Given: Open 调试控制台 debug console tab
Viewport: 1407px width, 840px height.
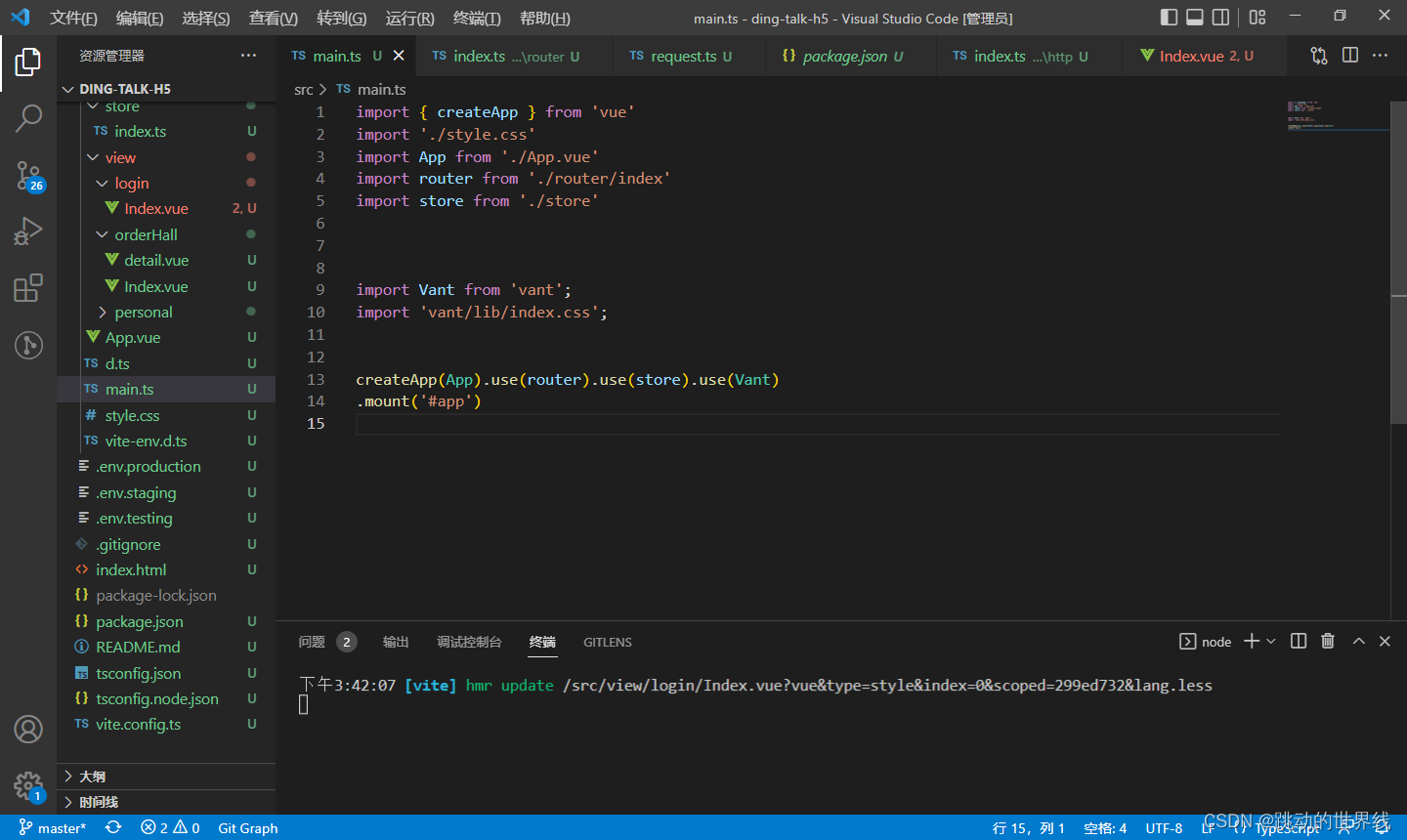Looking at the screenshot, I should pos(469,642).
